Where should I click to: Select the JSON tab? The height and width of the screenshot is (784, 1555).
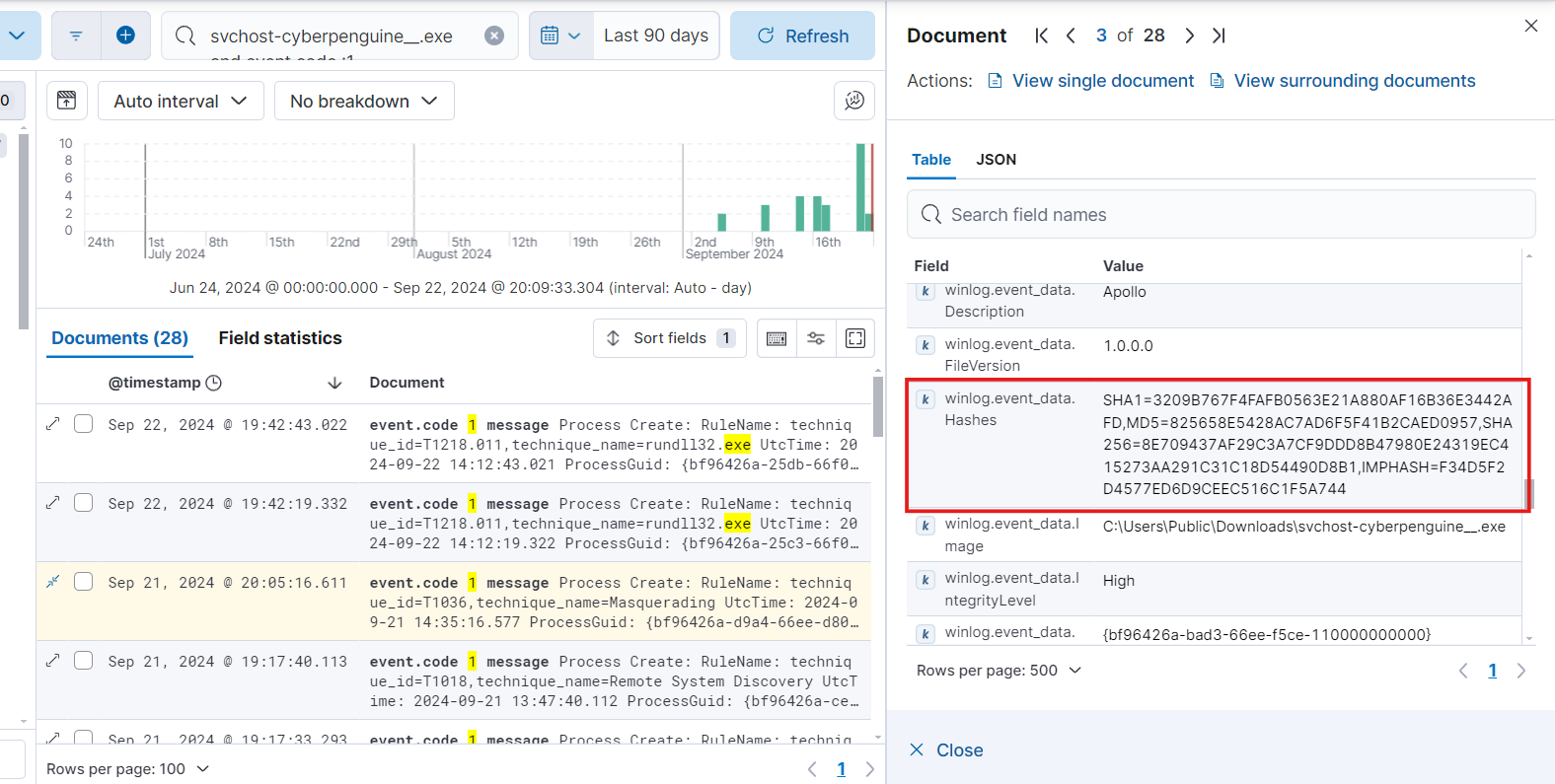[x=997, y=160]
